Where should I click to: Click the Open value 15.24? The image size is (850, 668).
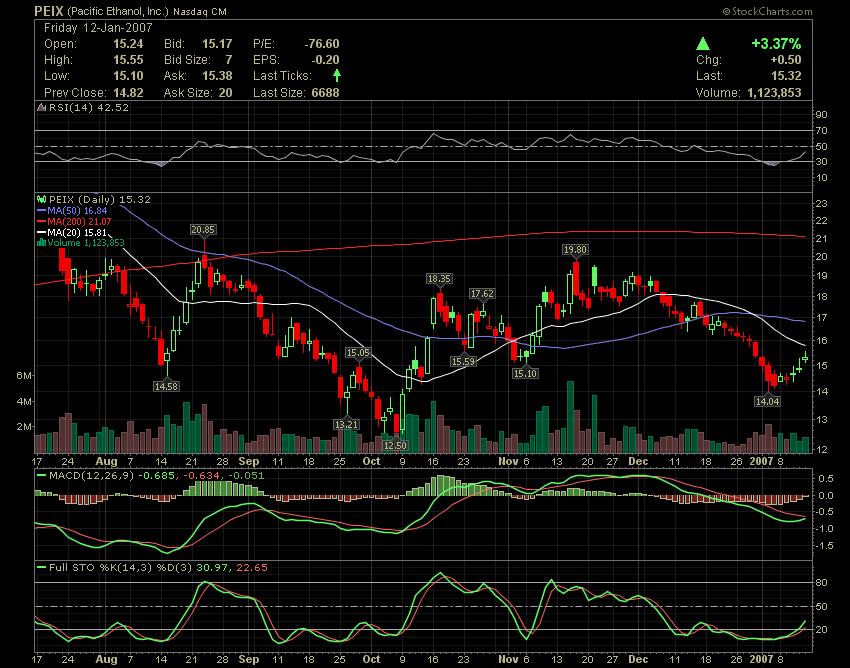128,44
